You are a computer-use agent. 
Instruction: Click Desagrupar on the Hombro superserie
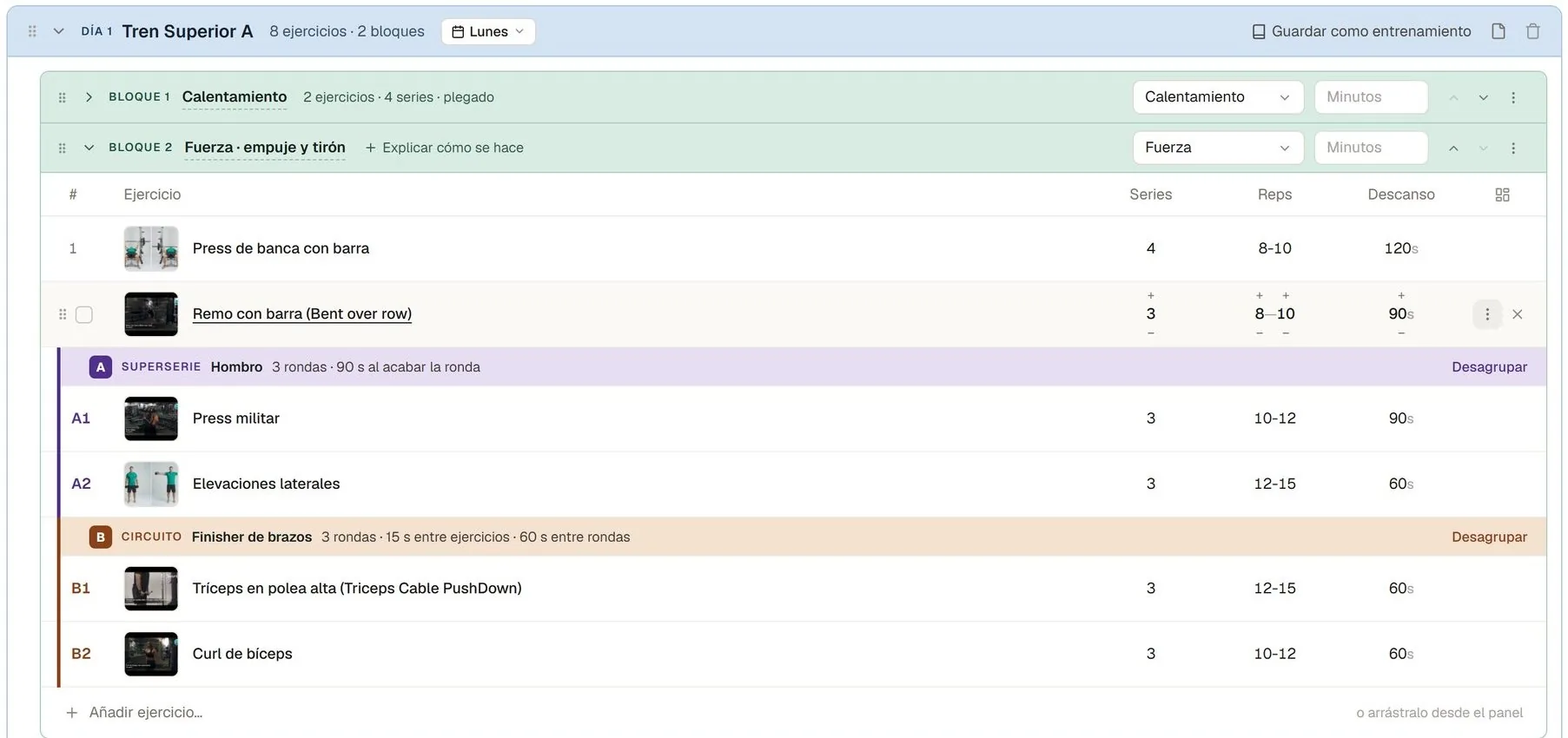(x=1489, y=367)
